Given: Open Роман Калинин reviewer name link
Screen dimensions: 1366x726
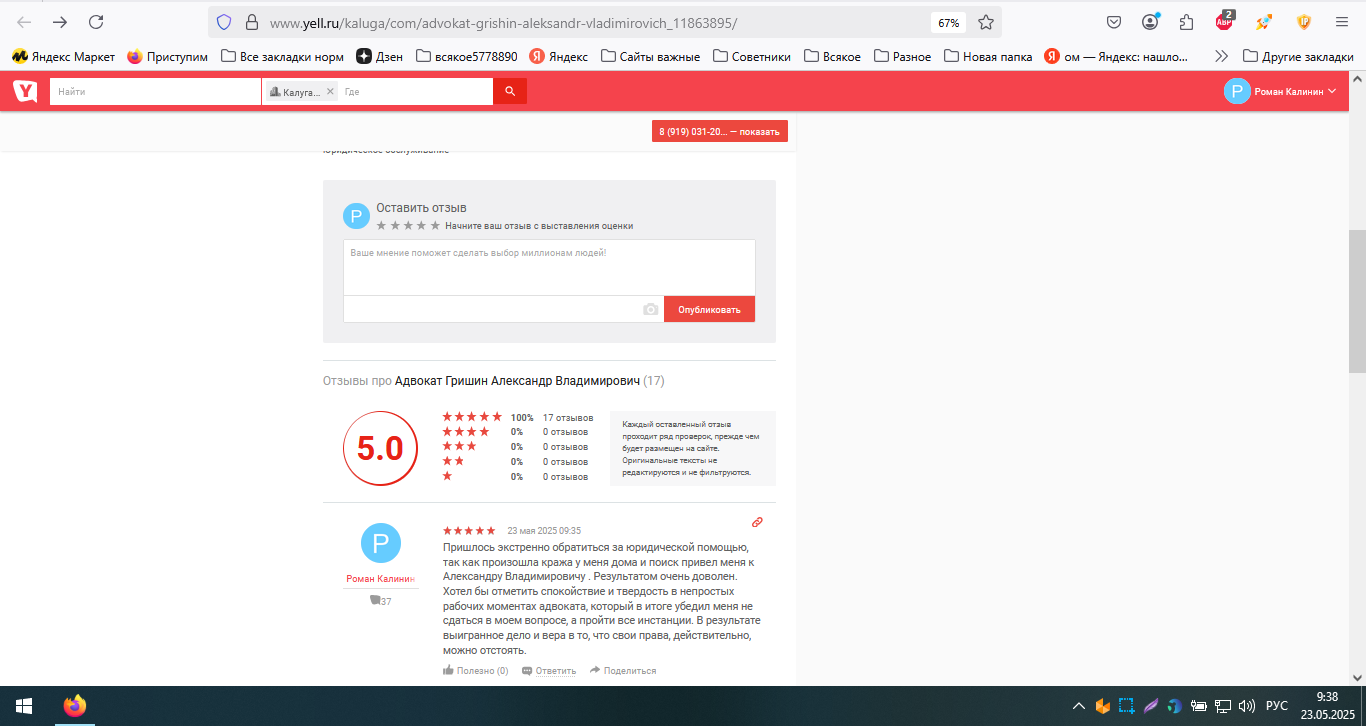Looking at the screenshot, I should point(380,579).
